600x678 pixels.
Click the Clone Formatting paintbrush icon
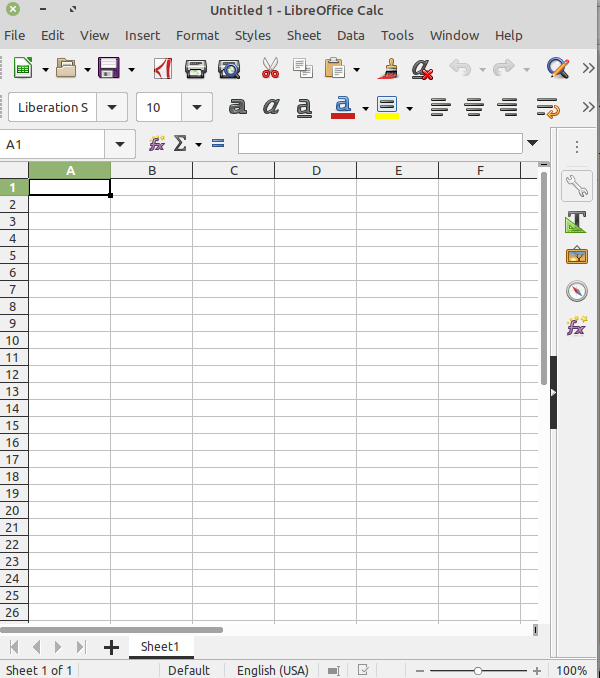click(387, 69)
